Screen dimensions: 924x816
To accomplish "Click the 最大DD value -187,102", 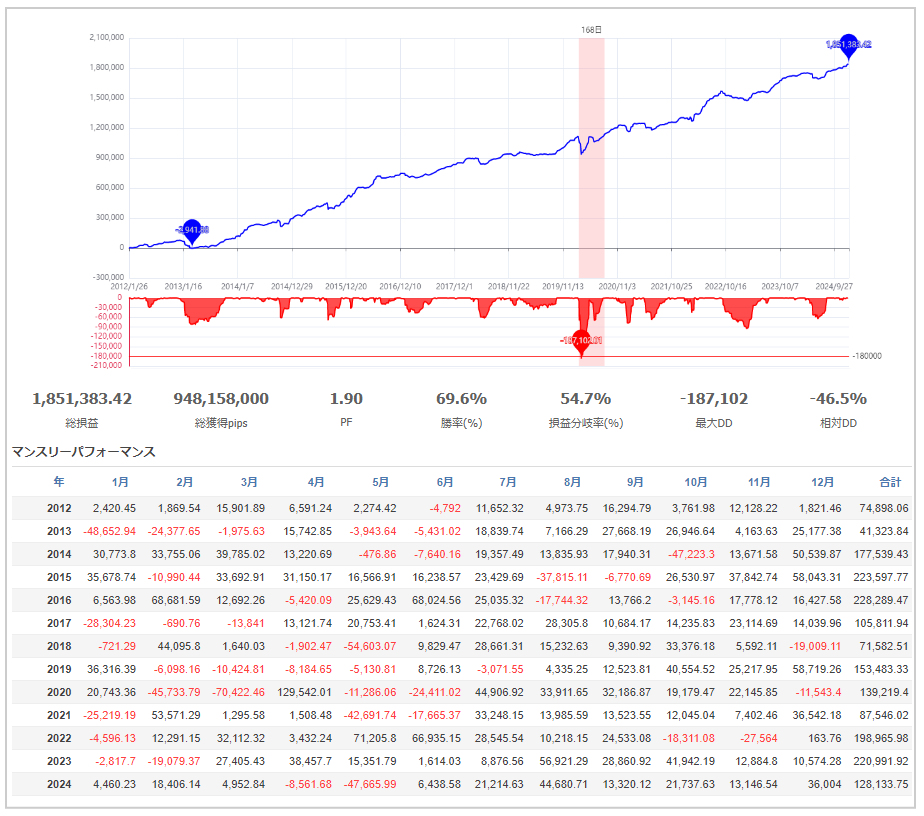I will (x=712, y=398).
